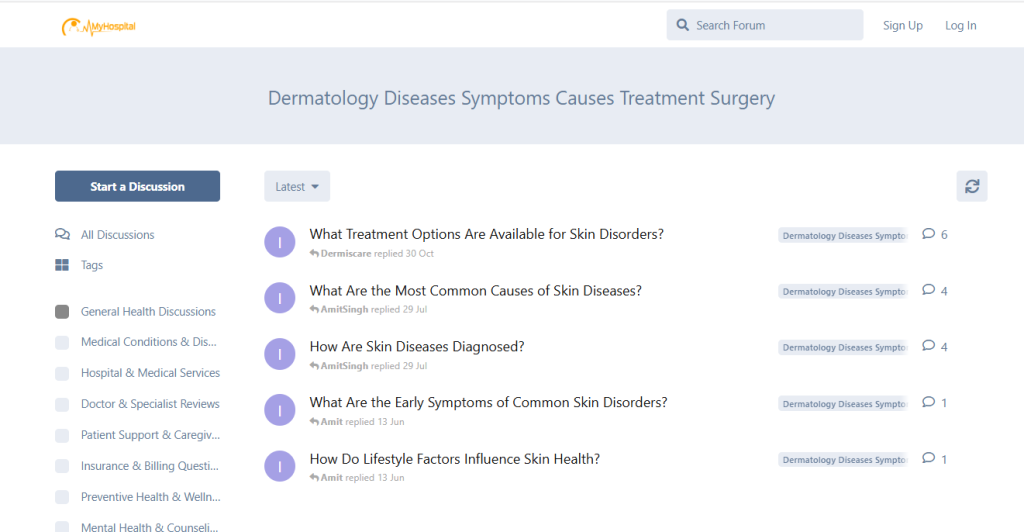Viewport: 1024px width, 532px height.
Task: Open the Latest sort dropdown
Action: coord(296,186)
